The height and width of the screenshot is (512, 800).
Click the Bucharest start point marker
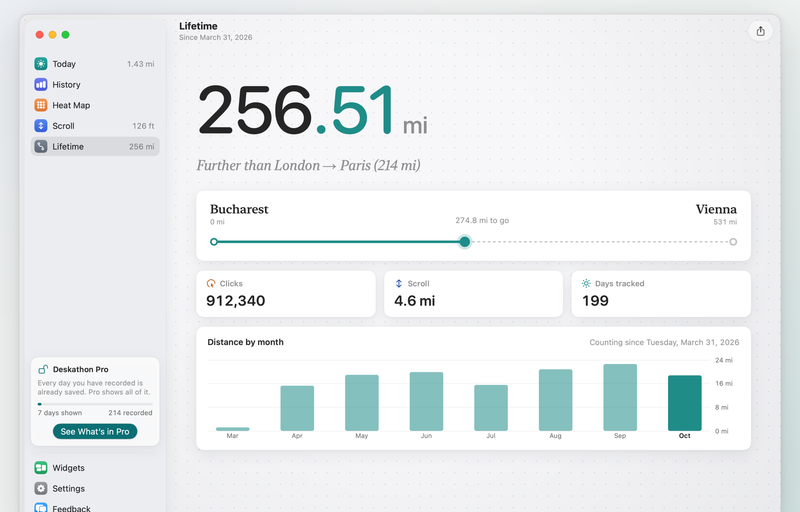point(214,242)
